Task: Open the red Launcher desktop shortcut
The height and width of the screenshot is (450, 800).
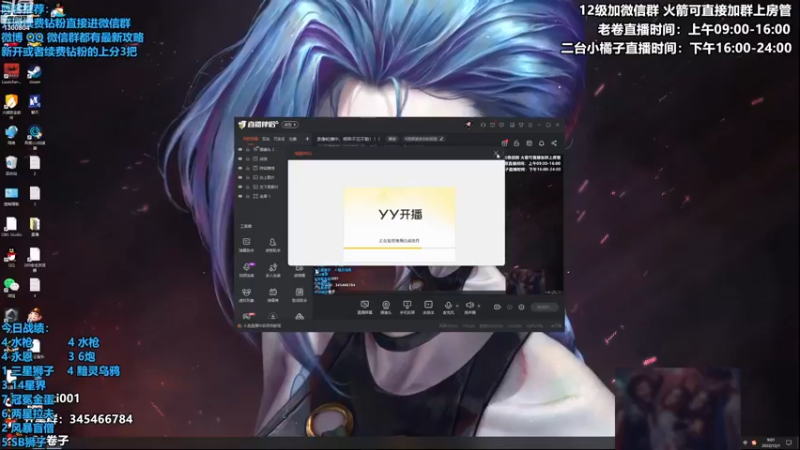Action: (x=11, y=74)
